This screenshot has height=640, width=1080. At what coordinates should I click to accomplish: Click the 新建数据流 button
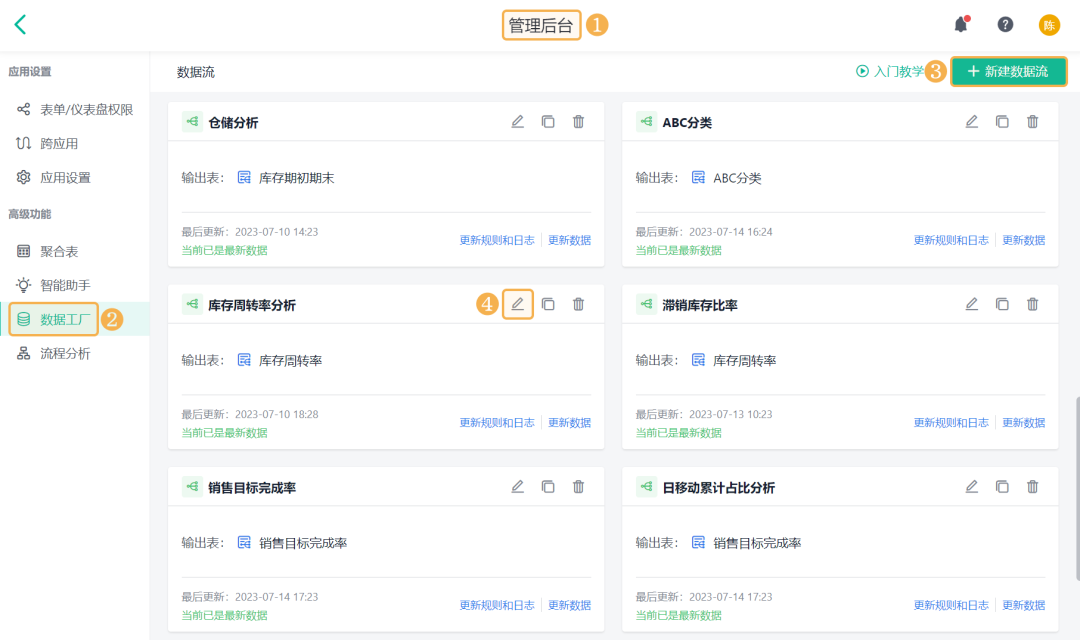click(x=1008, y=72)
